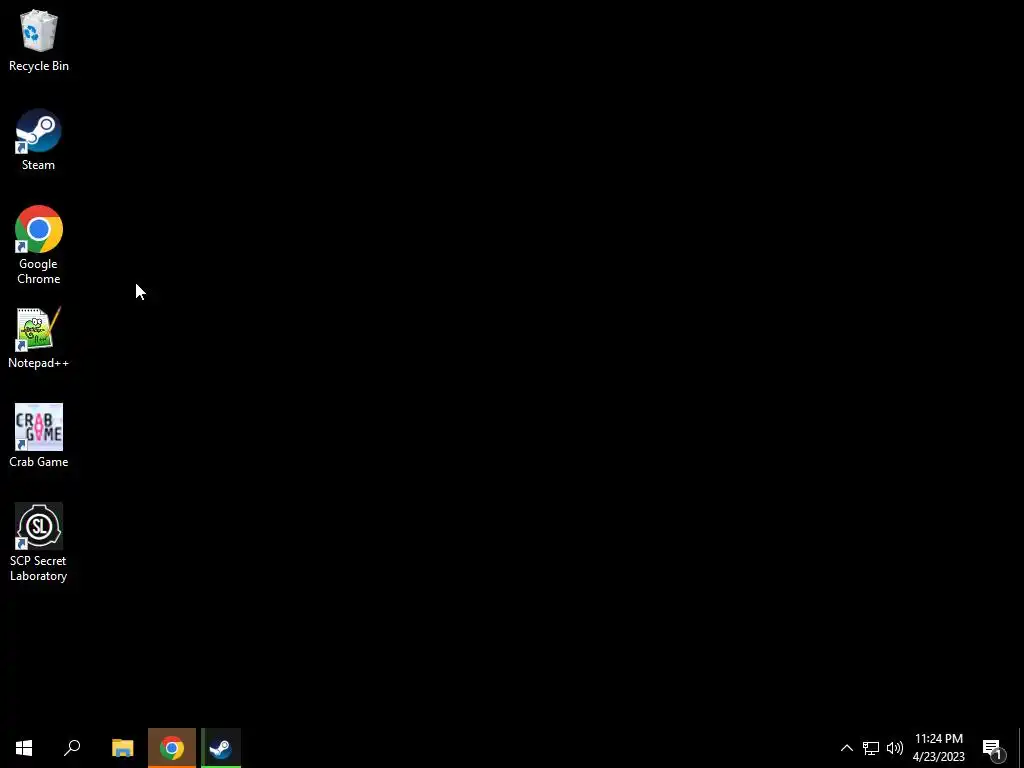Click the Show desktop sliver
Viewport: 1024px width, 768px height.
click(1021, 748)
